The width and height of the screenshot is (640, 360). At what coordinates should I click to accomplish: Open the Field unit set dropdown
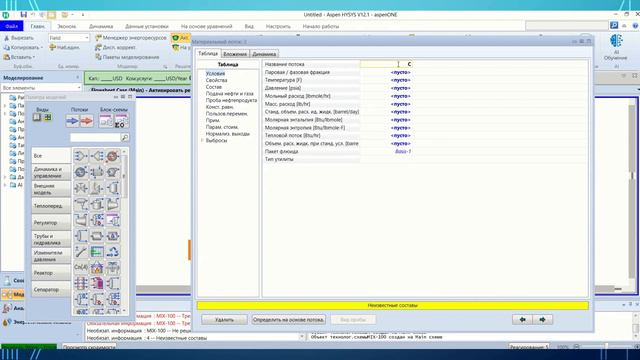(87, 38)
